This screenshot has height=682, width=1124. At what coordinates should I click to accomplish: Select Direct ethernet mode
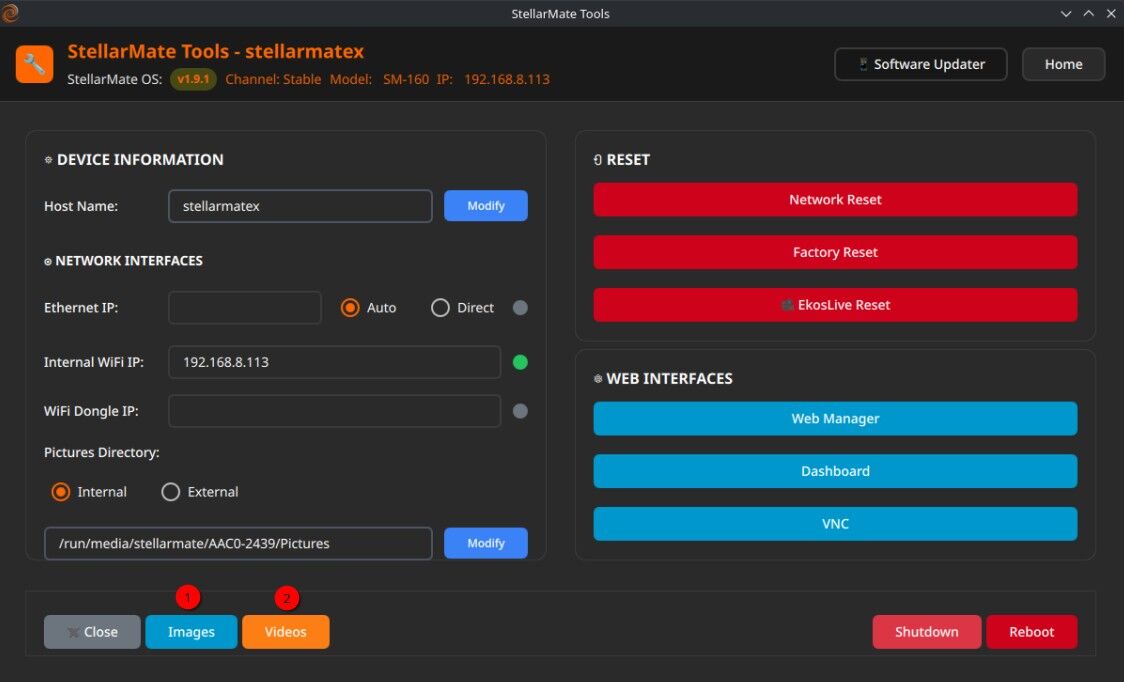440,308
